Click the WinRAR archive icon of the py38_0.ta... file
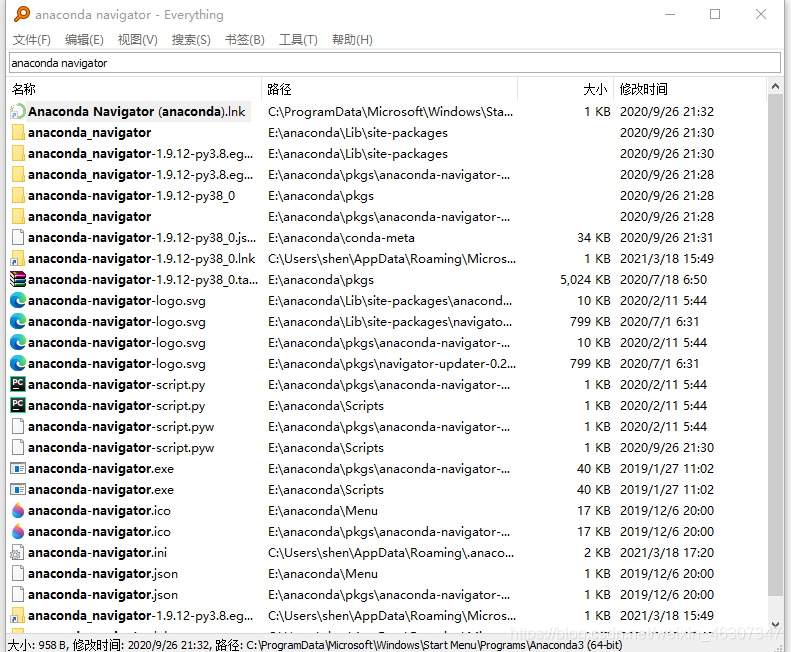791x652 pixels. 18,280
